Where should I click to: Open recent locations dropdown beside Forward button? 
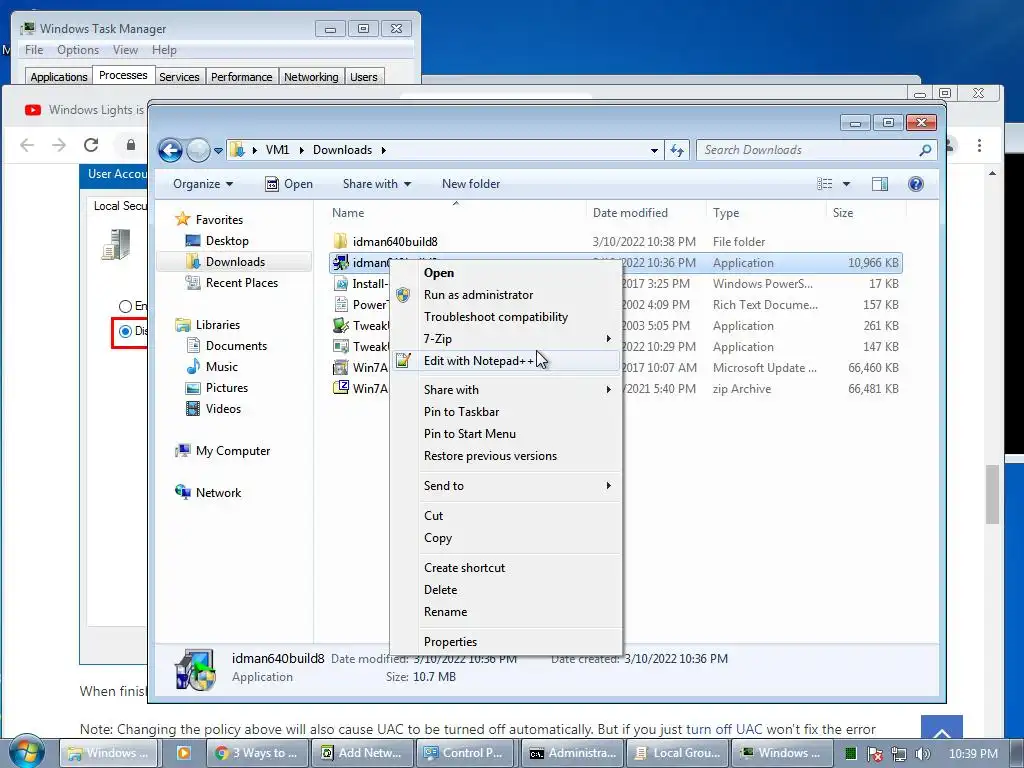click(218, 151)
